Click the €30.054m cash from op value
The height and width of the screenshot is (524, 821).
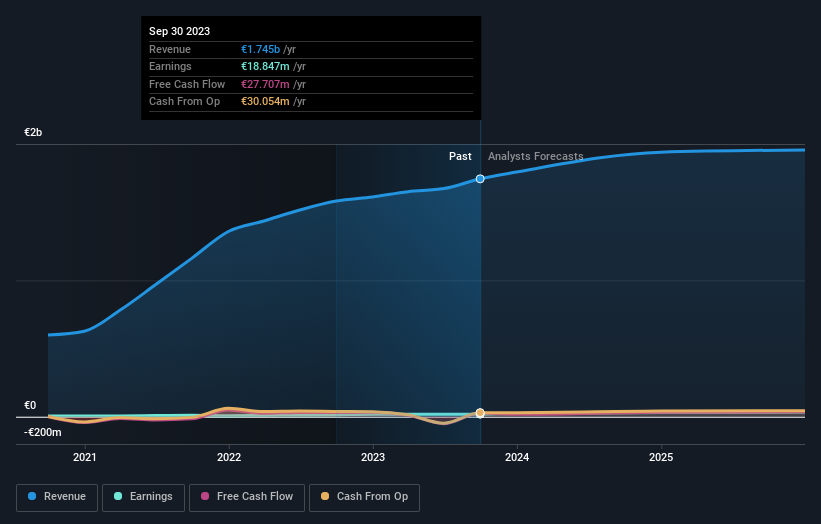(265, 102)
